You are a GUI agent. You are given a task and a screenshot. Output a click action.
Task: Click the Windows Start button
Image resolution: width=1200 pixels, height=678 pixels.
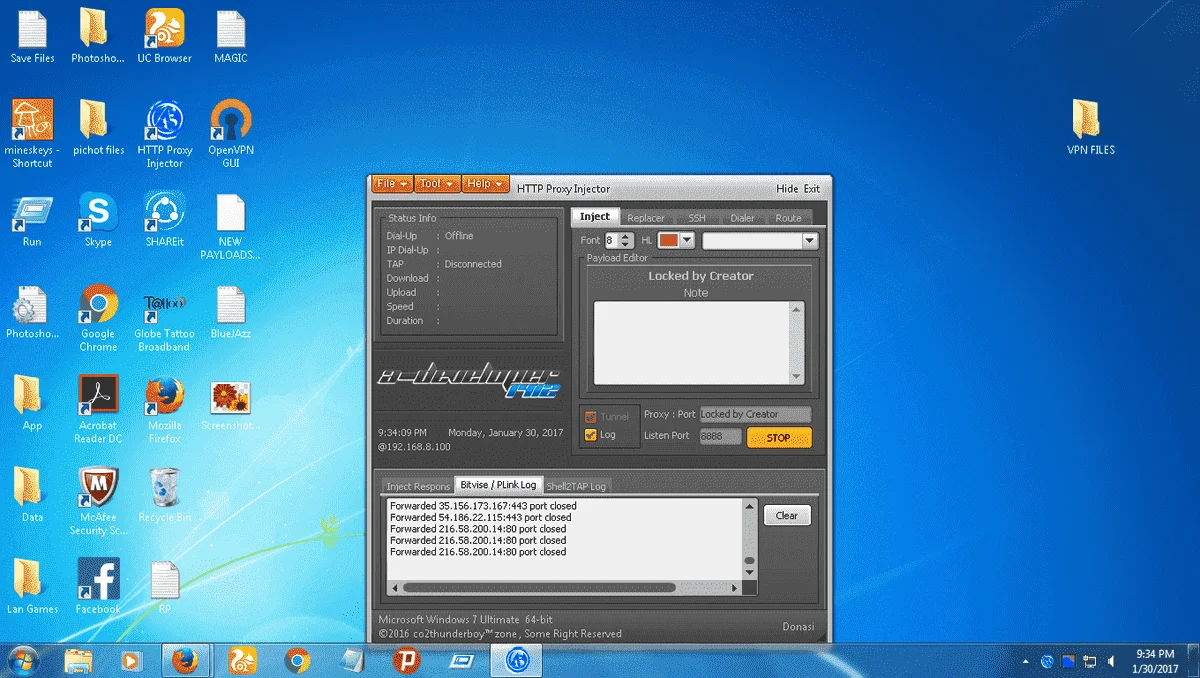[23, 660]
